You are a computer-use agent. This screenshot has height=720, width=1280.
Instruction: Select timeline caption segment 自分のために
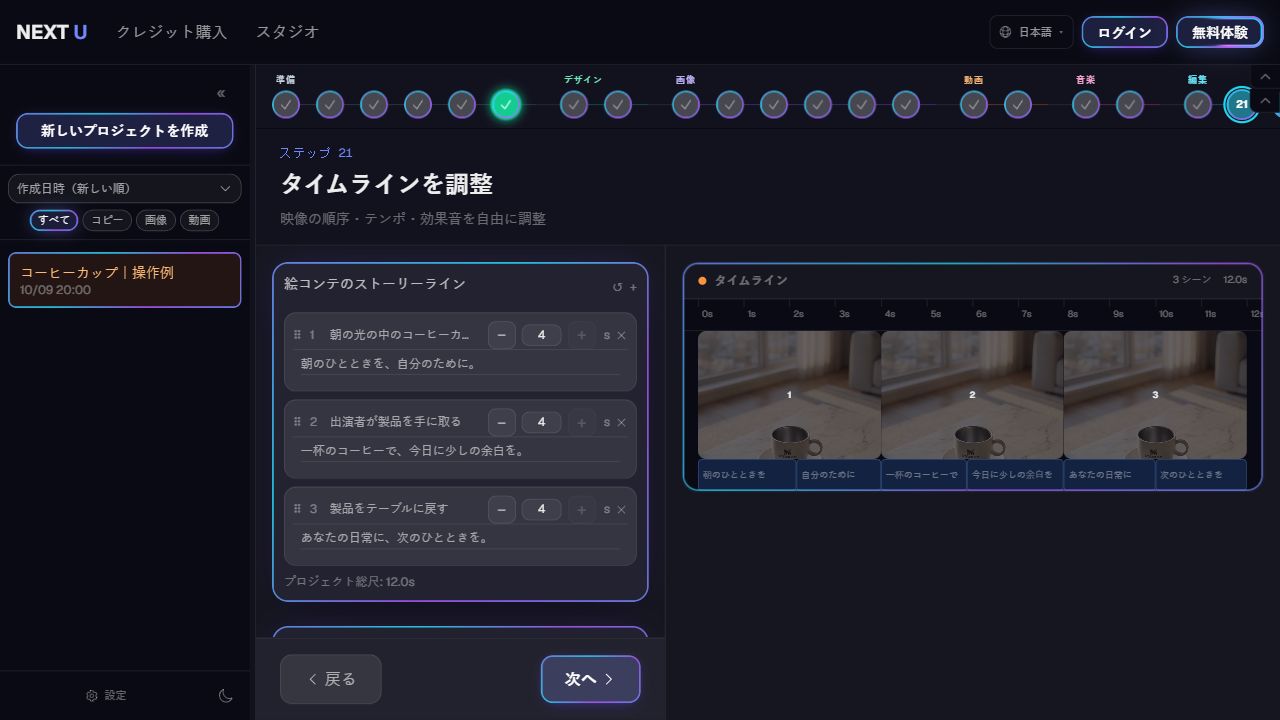pyautogui.click(x=838, y=475)
